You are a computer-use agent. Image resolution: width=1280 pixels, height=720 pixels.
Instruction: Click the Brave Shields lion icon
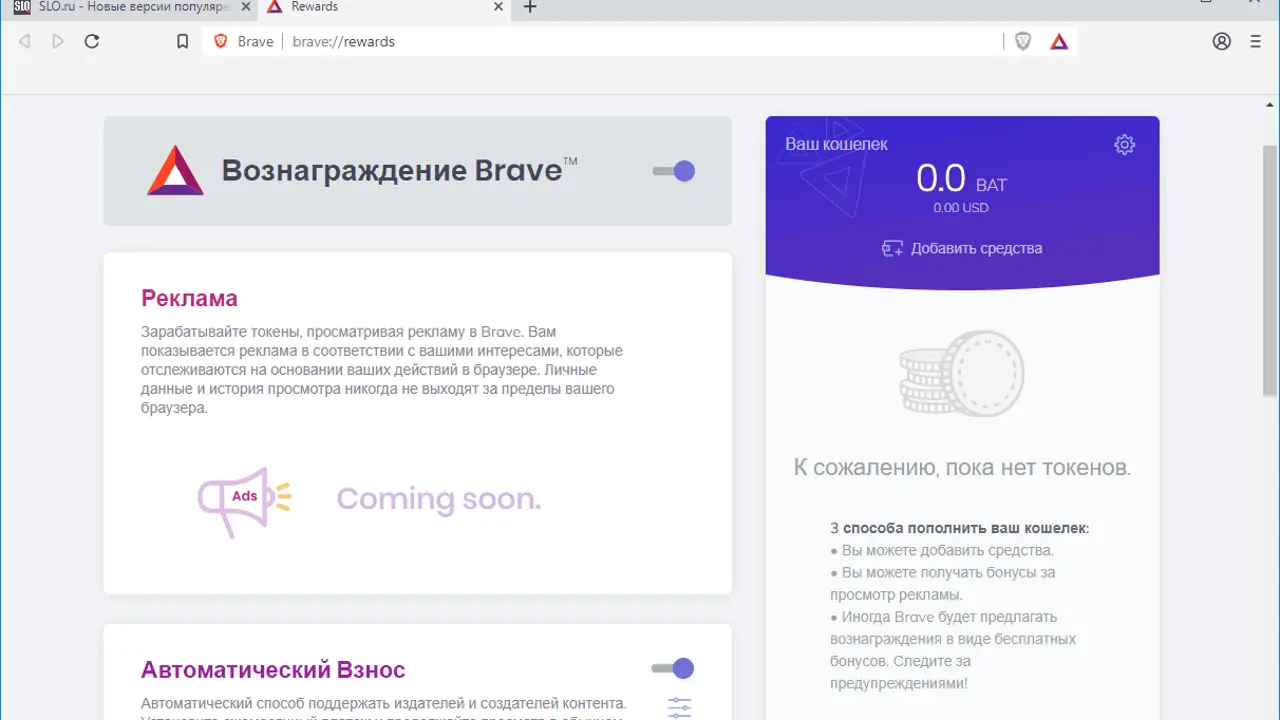pos(1023,41)
